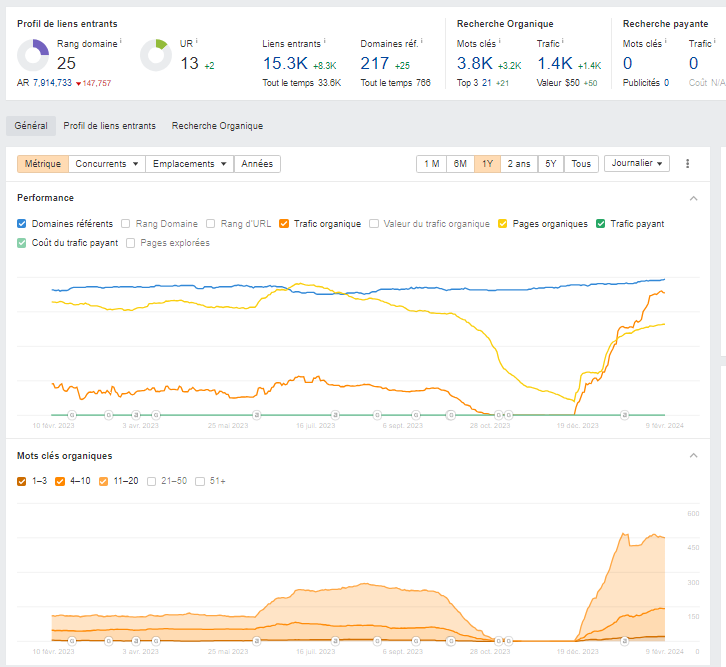Switch to the Général tab

coord(31,126)
